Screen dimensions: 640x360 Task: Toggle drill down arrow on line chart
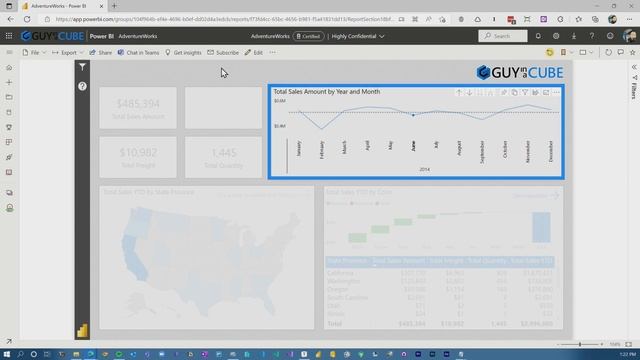coord(469,93)
